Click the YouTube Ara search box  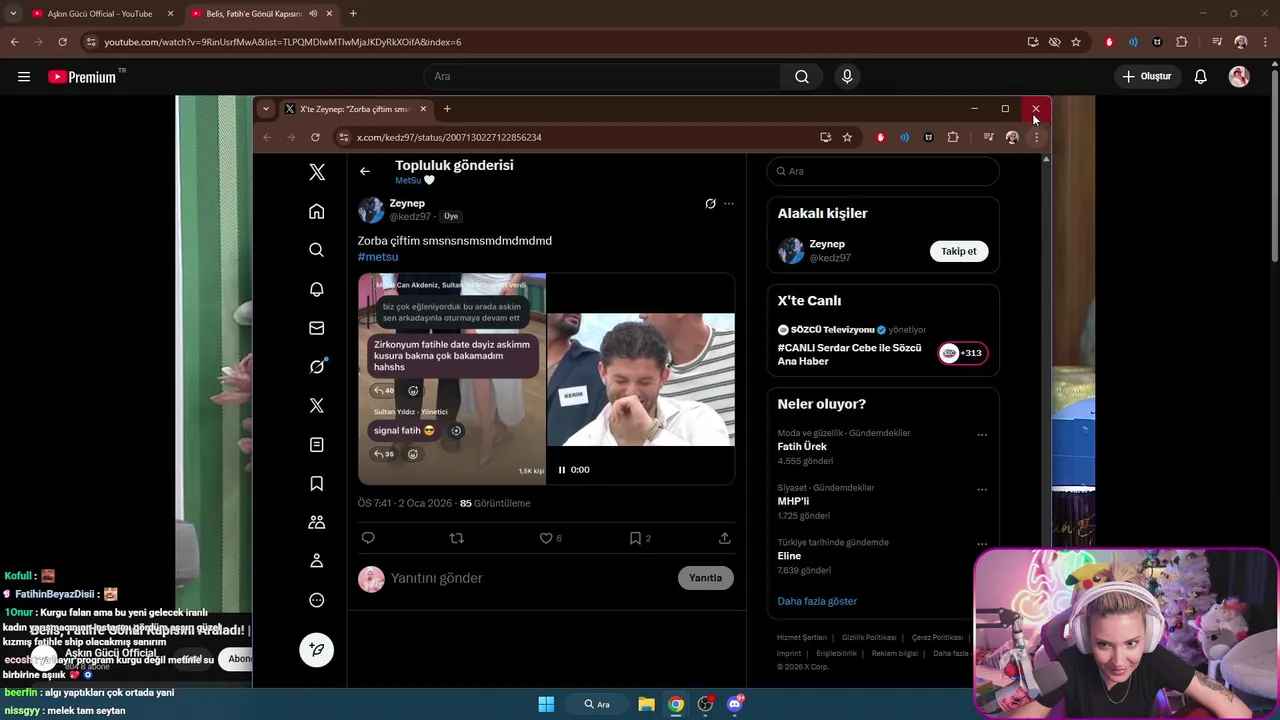pyautogui.click(x=603, y=76)
